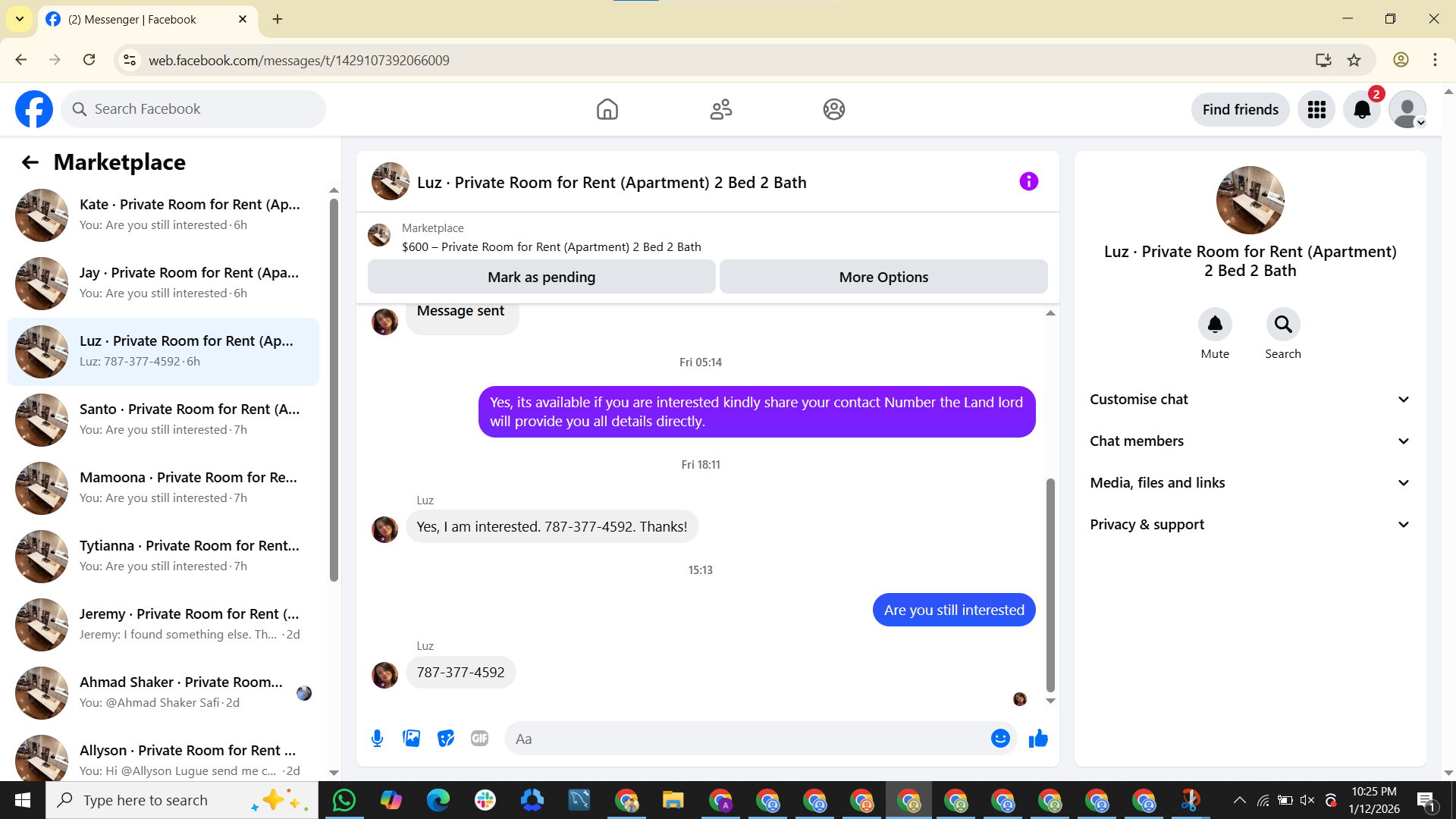1456x819 pixels.
Task: Open the emoji picker in message box
Action: click(x=1000, y=739)
